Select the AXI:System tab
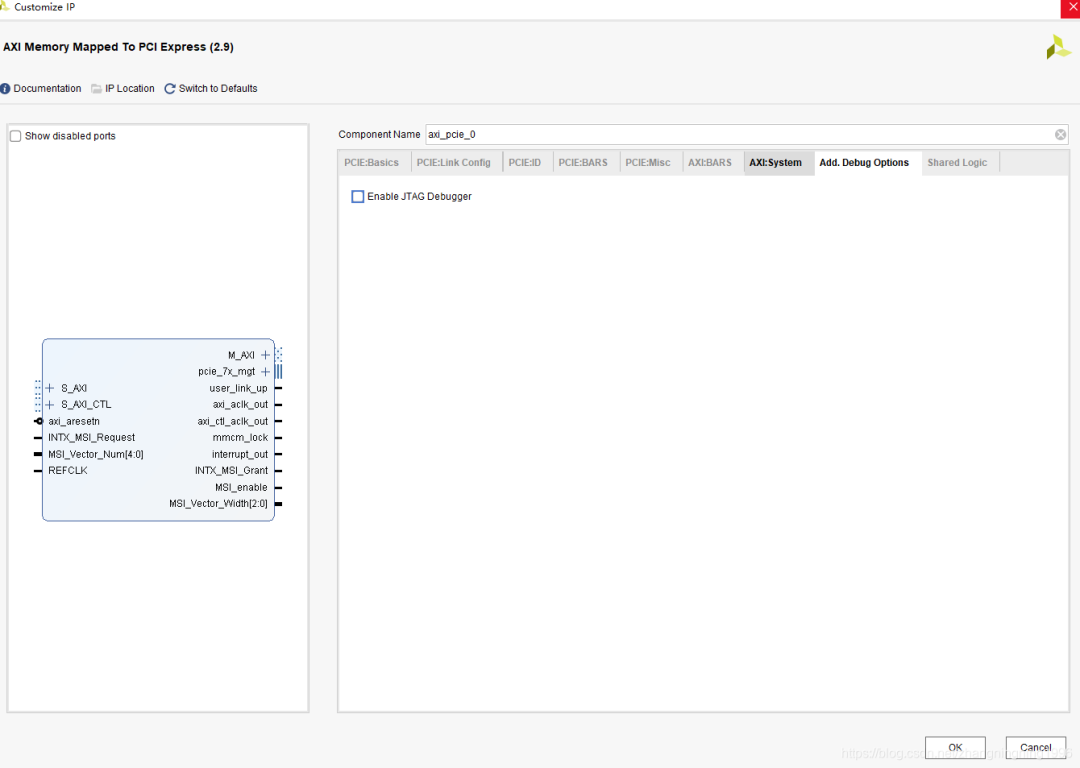Image resolution: width=1080 pixels, height=768 pixels. click(x=775, y=163)
